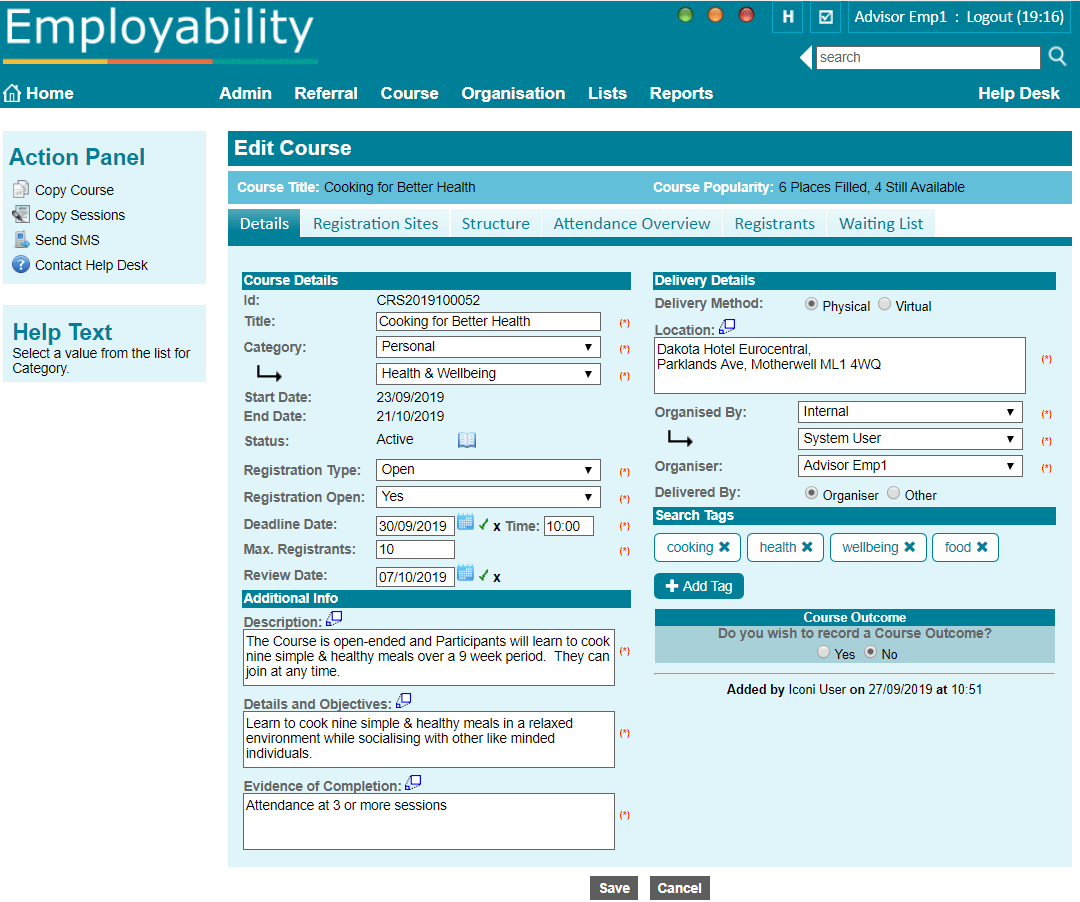Switch to the Registrants tab

[x=774, y=223]
